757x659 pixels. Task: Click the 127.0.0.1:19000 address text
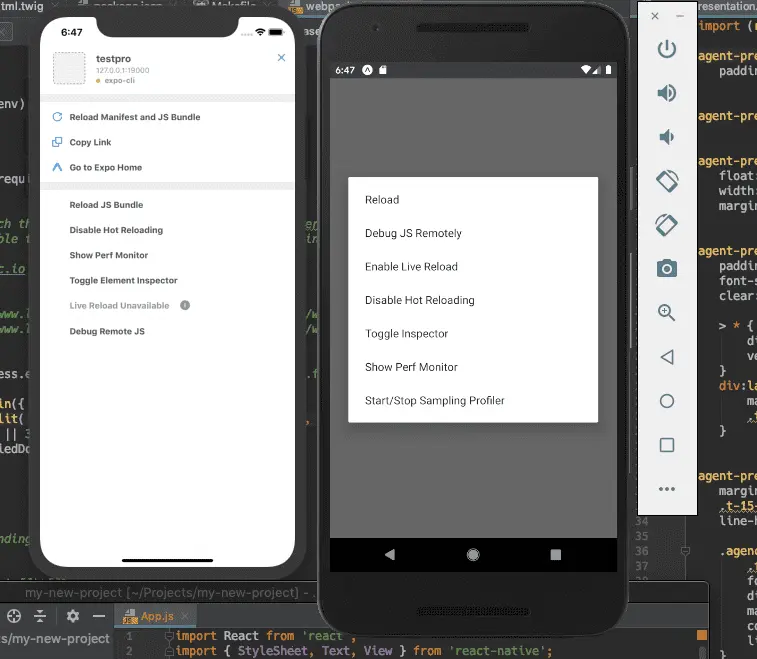click(123, 70)
